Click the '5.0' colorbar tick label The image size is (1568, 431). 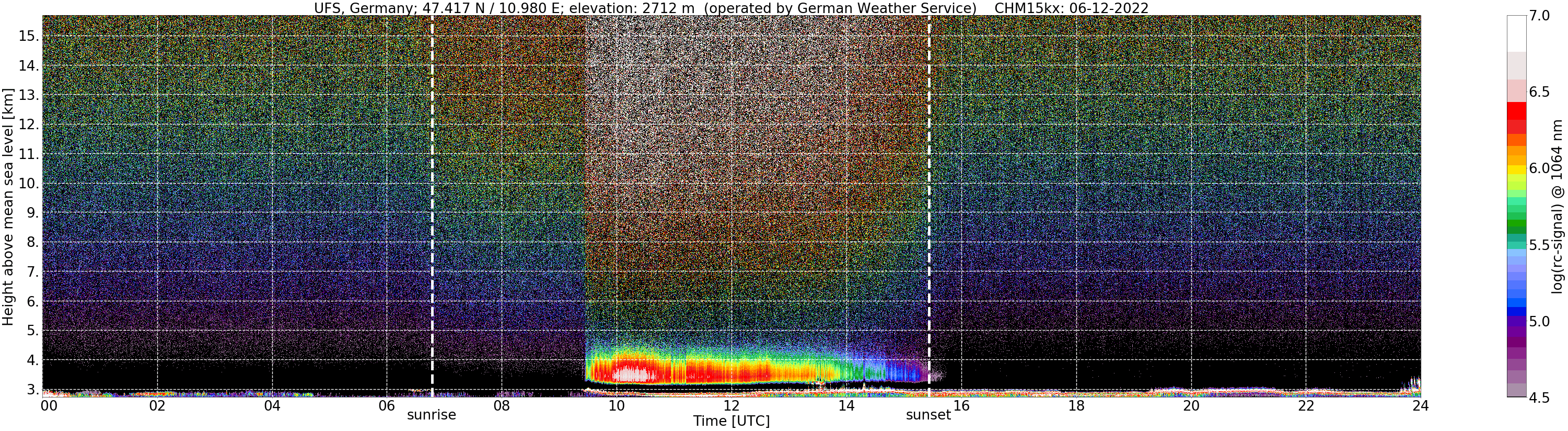coord(1540,321)
